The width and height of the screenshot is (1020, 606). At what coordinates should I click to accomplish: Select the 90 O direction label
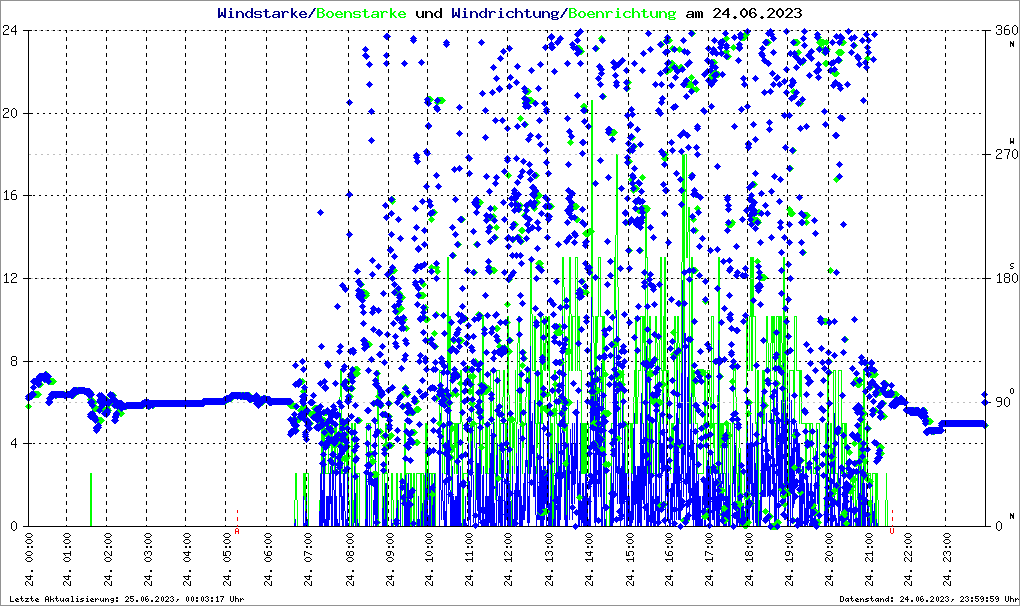(x=1002, y=400)
